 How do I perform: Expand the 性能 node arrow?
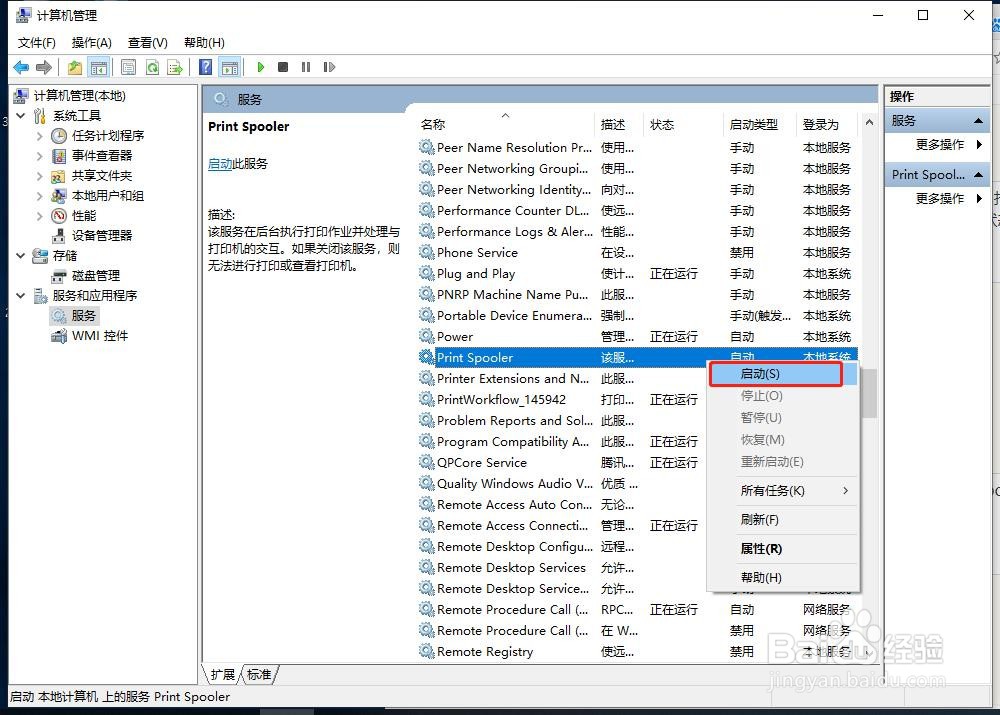pos(40,216)
